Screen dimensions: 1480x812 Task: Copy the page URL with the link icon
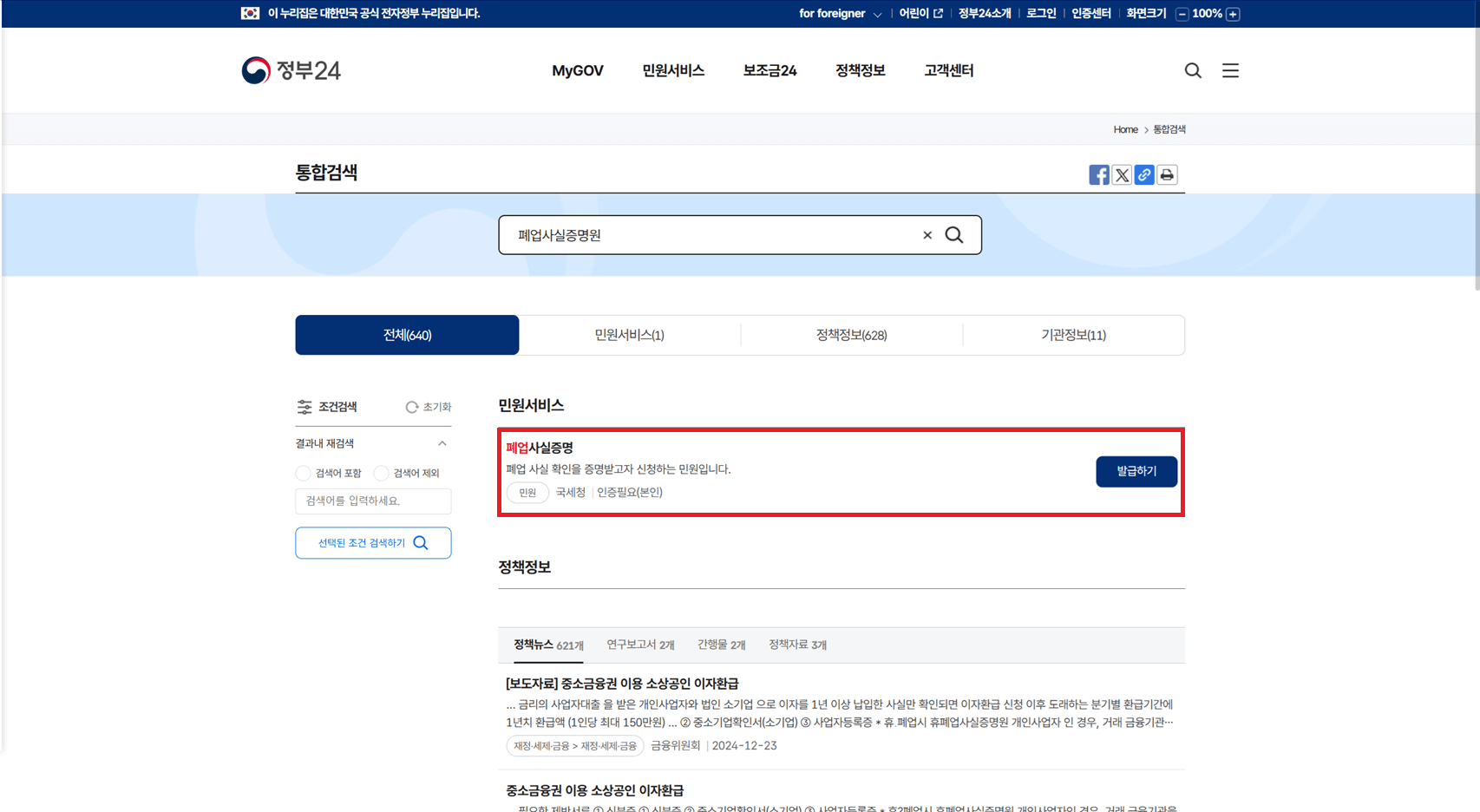click(x=1143, y=174)
